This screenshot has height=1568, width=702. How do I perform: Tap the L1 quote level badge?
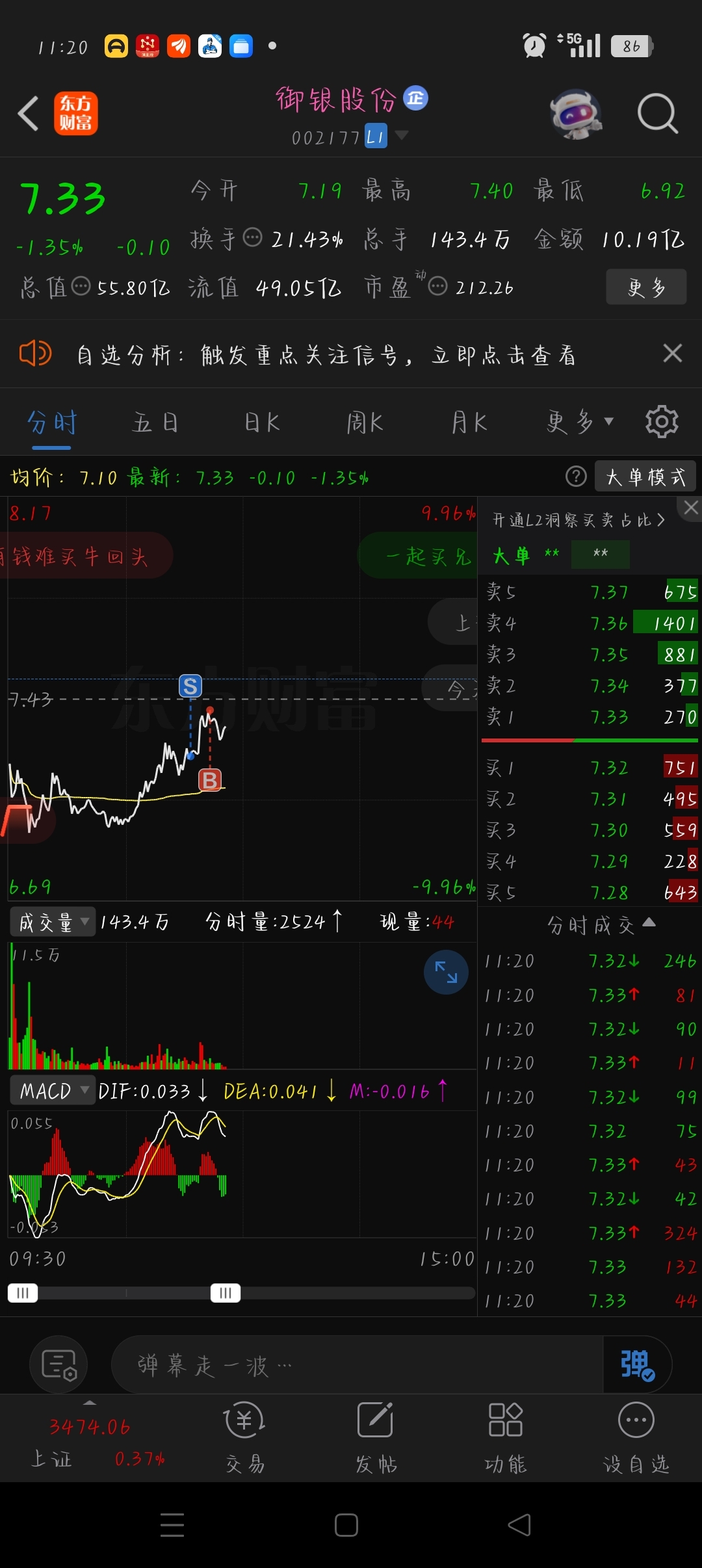[376, 137]
